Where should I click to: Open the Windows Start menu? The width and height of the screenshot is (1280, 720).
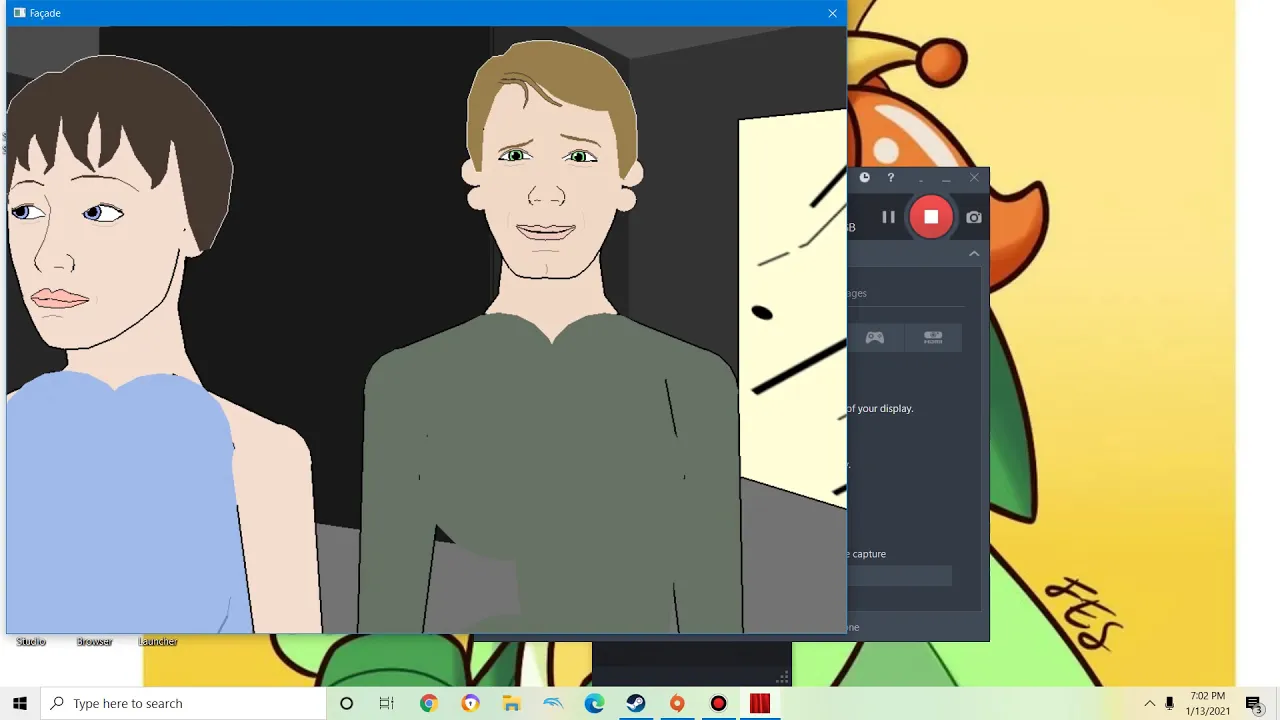click(20, 703)
